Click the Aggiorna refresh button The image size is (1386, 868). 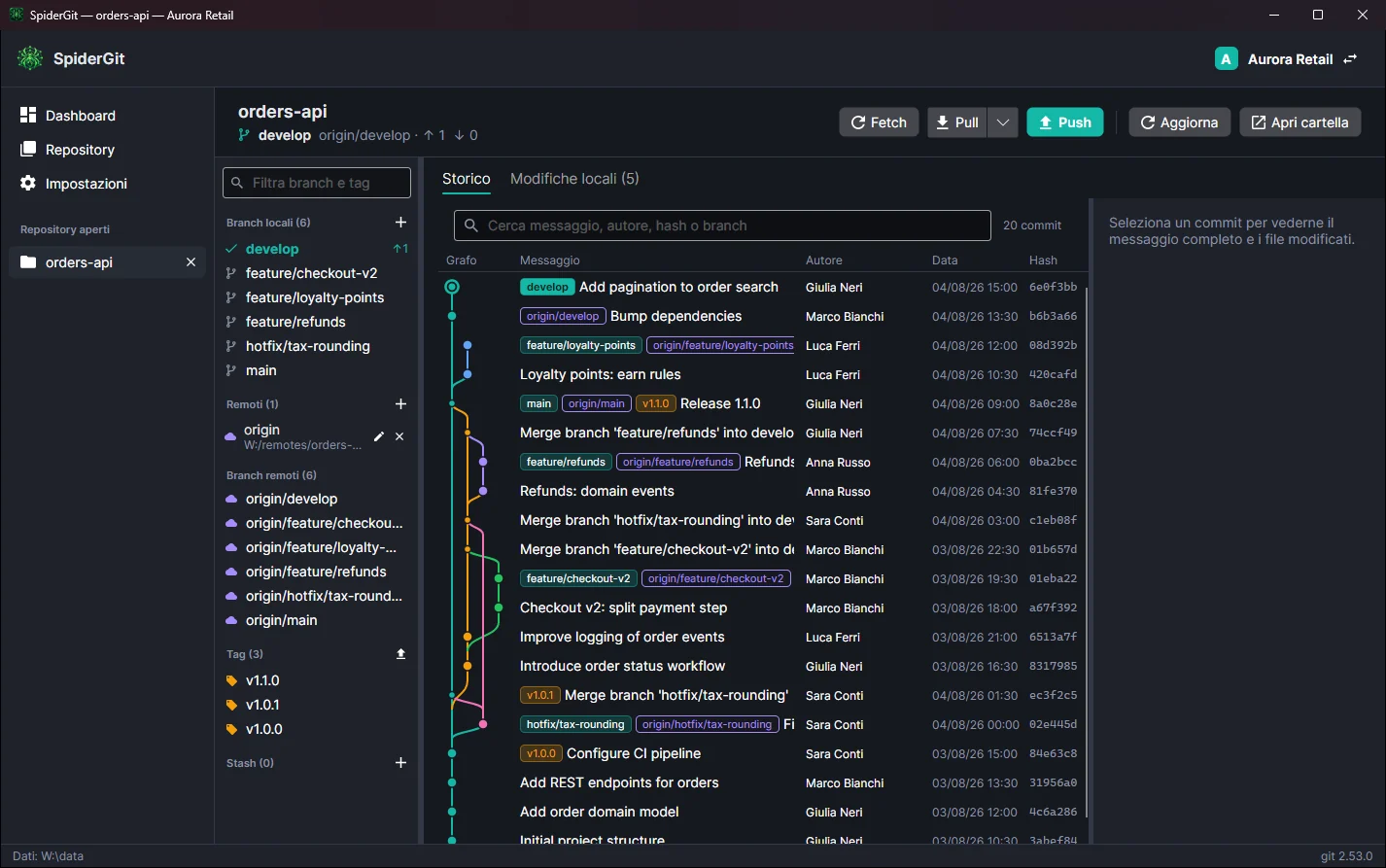click(1179, 122)
